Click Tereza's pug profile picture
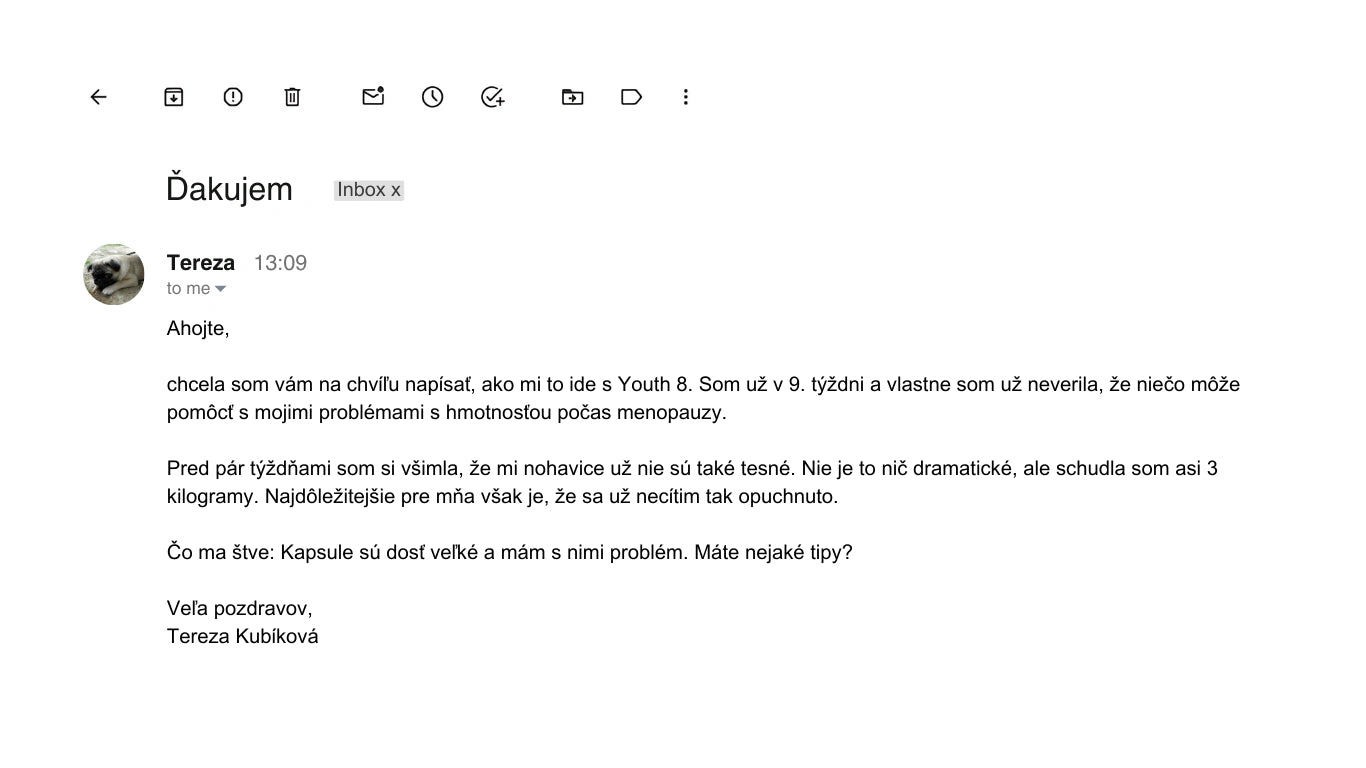 click(x=114, y=274)
